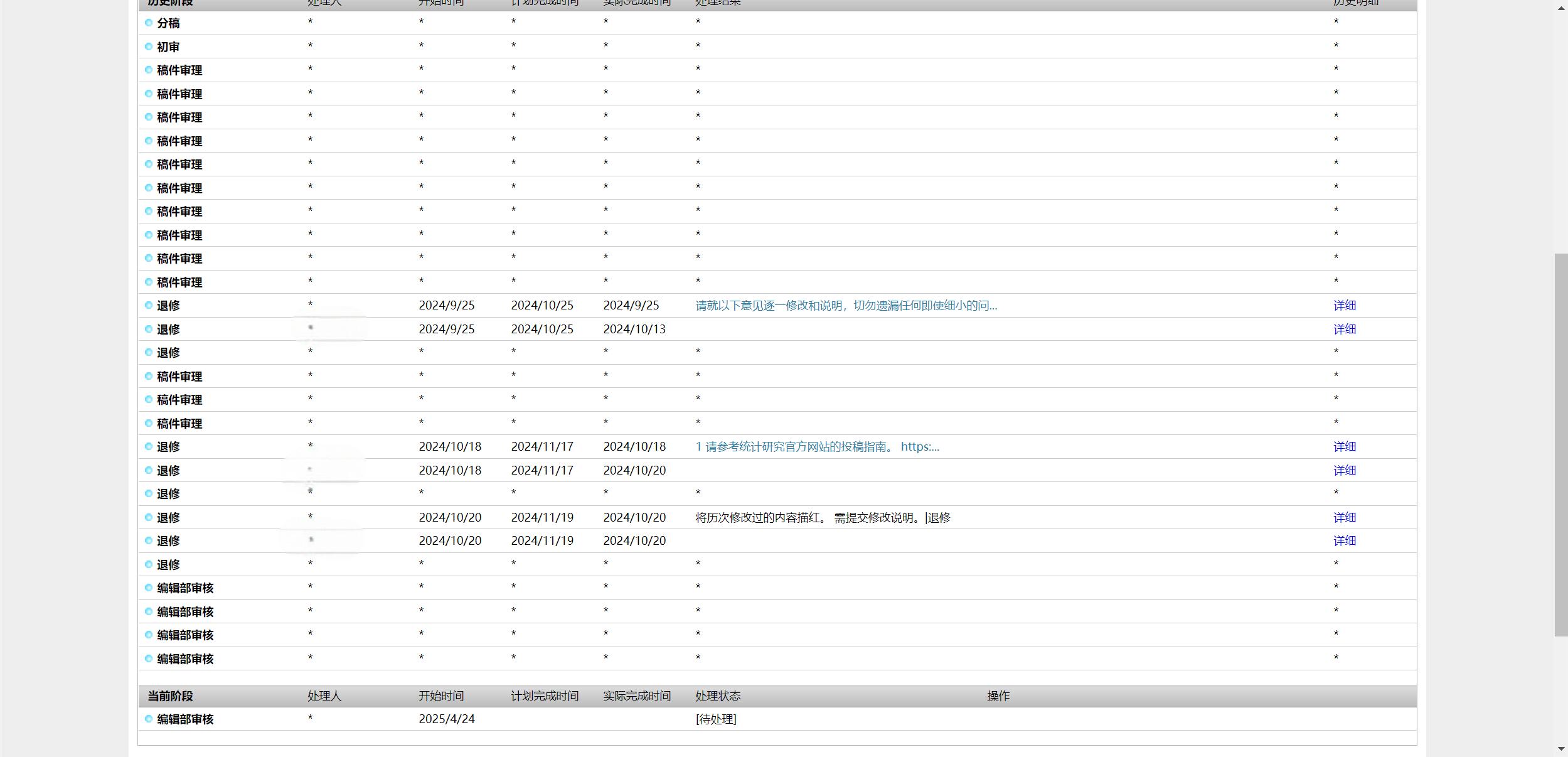
Task: Click bullet icon of 退修 row finished 2024/9/25
Action: click(149, 305)
